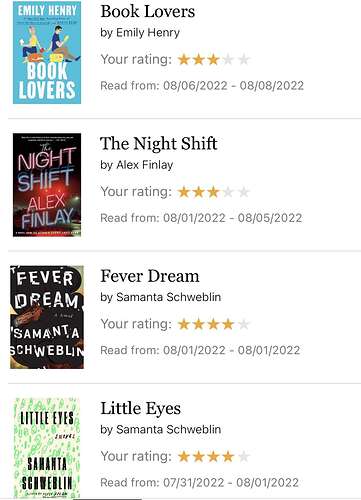Click fifth star for Fever Dream
Viewport: 361px width, 500px height.
tap(244, 324)
